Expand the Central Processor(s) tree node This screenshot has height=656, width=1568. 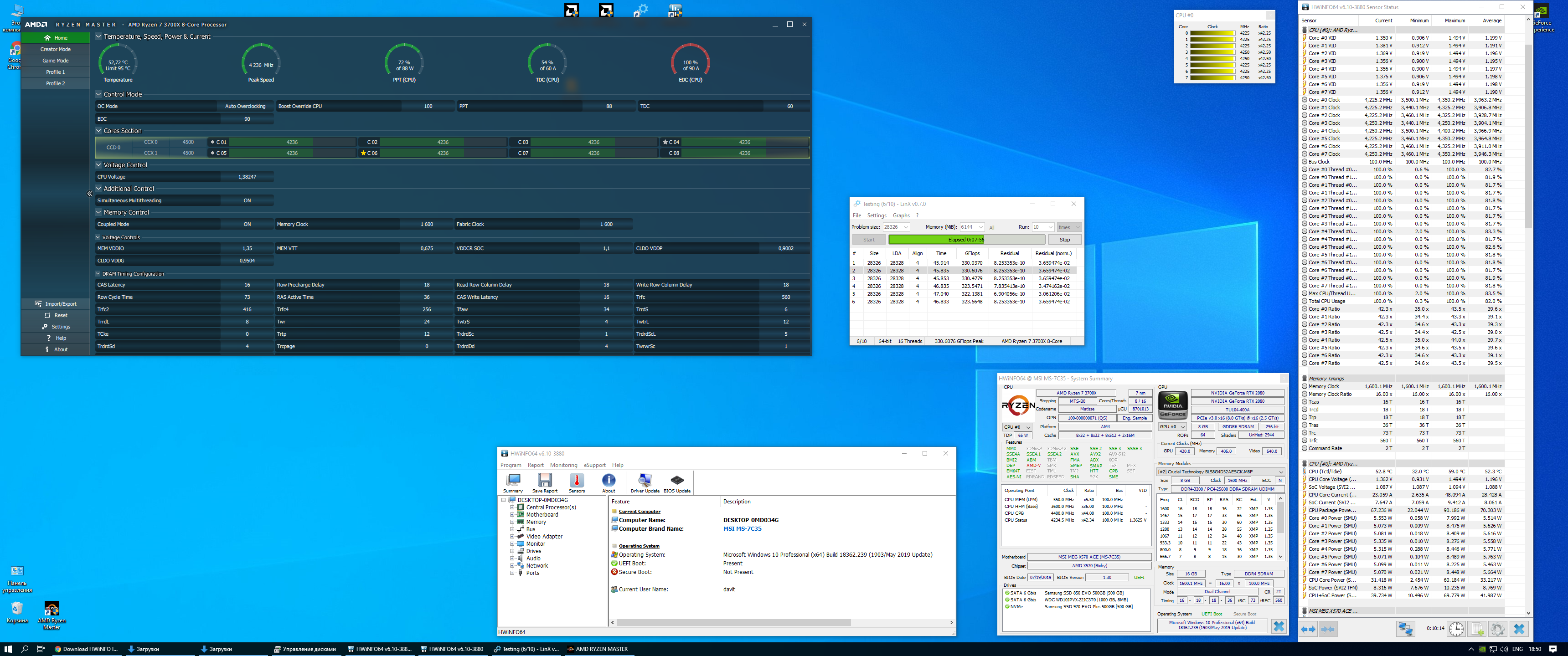pos(512,507)
